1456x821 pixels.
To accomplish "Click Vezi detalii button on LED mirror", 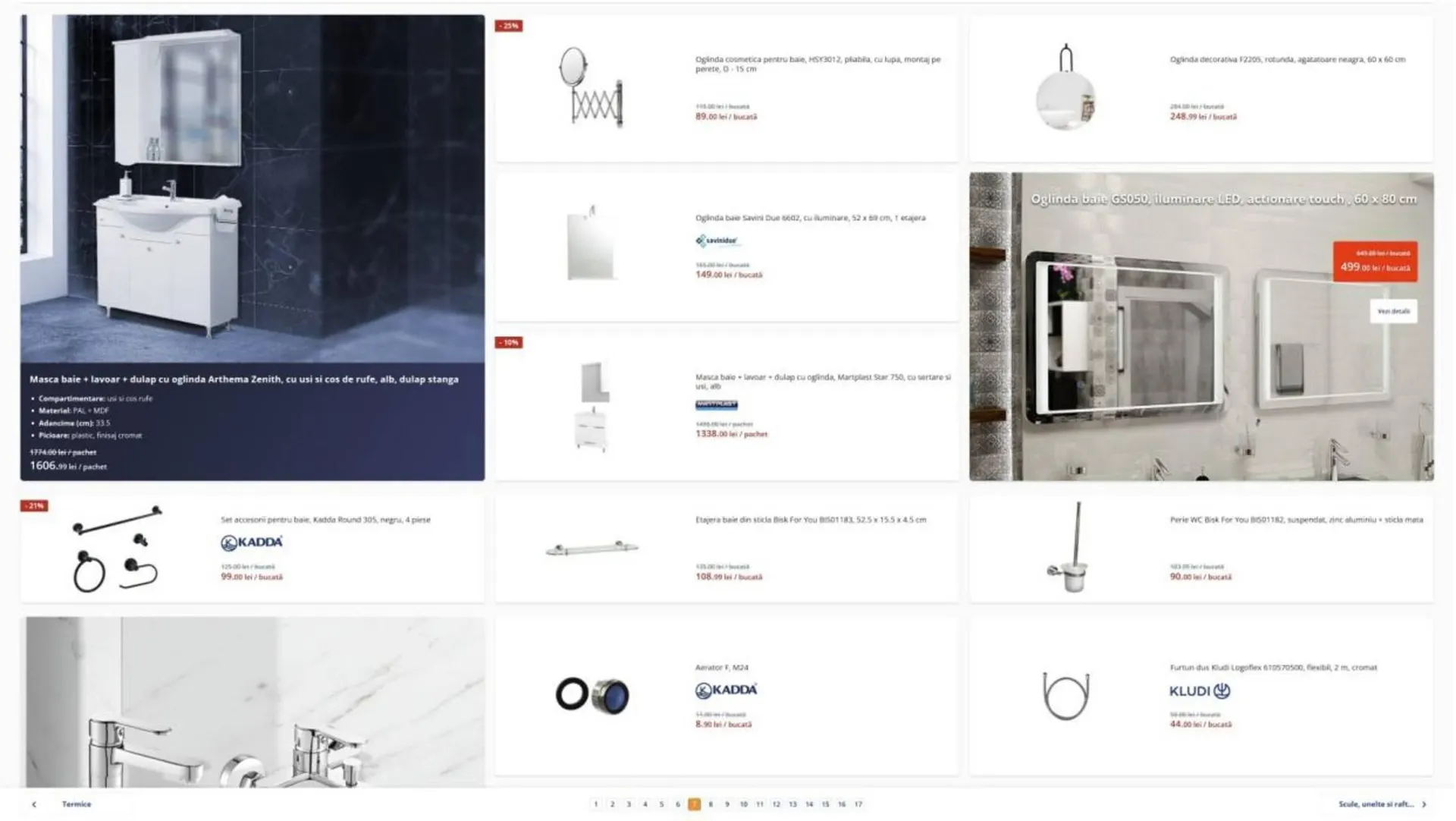I will [1393, 311].
